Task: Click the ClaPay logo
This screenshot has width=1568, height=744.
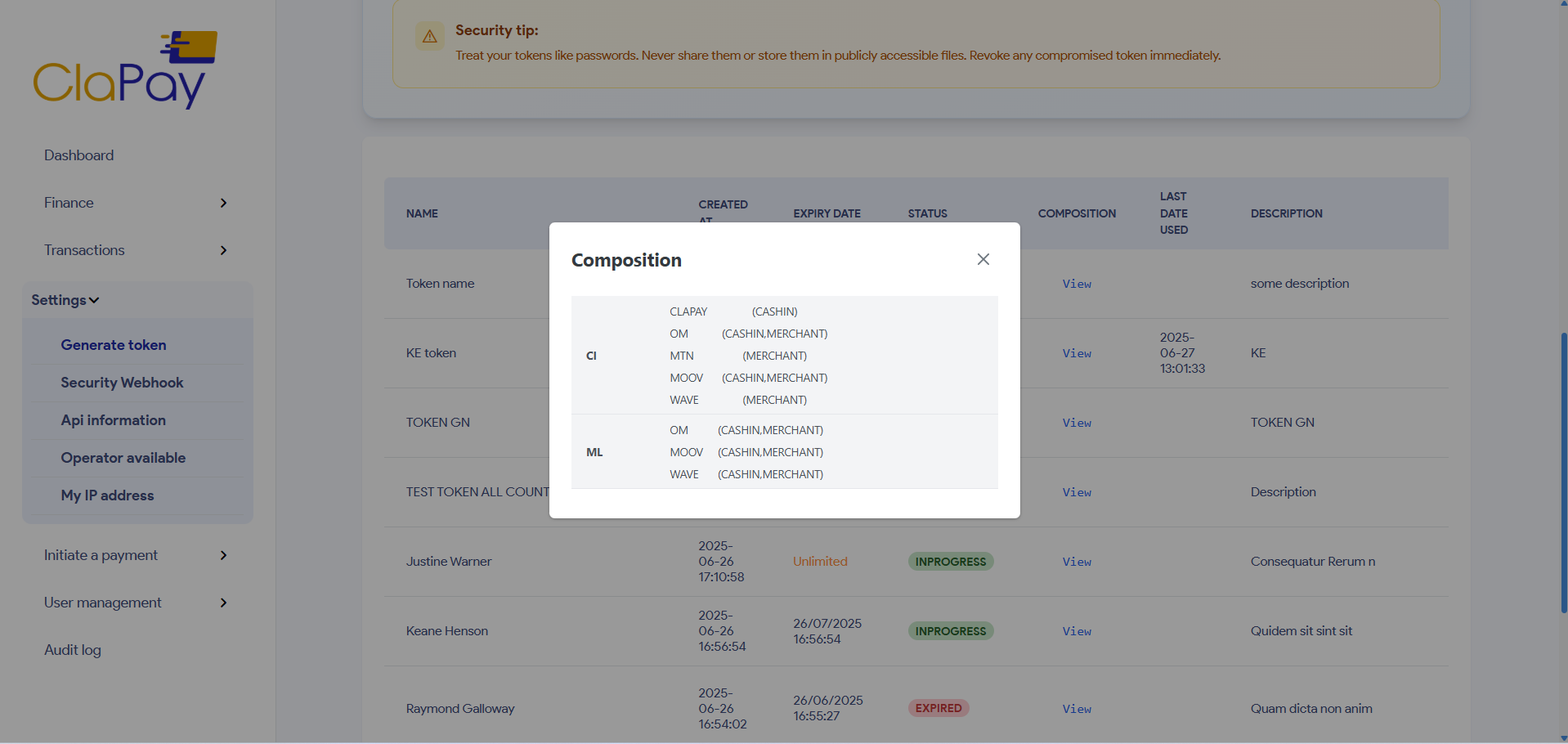Action: pyautogui.click(x=124, y=69)
